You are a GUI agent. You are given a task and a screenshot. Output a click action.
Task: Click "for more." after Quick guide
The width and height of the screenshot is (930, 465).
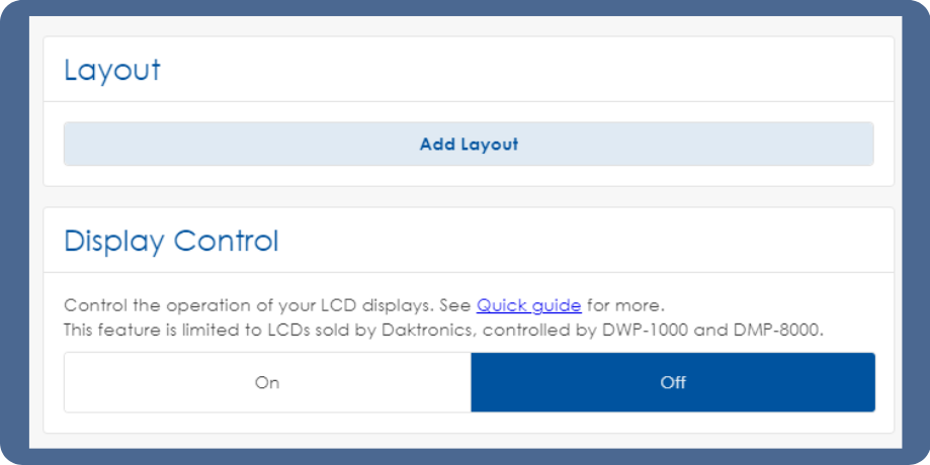click(625, 305)
